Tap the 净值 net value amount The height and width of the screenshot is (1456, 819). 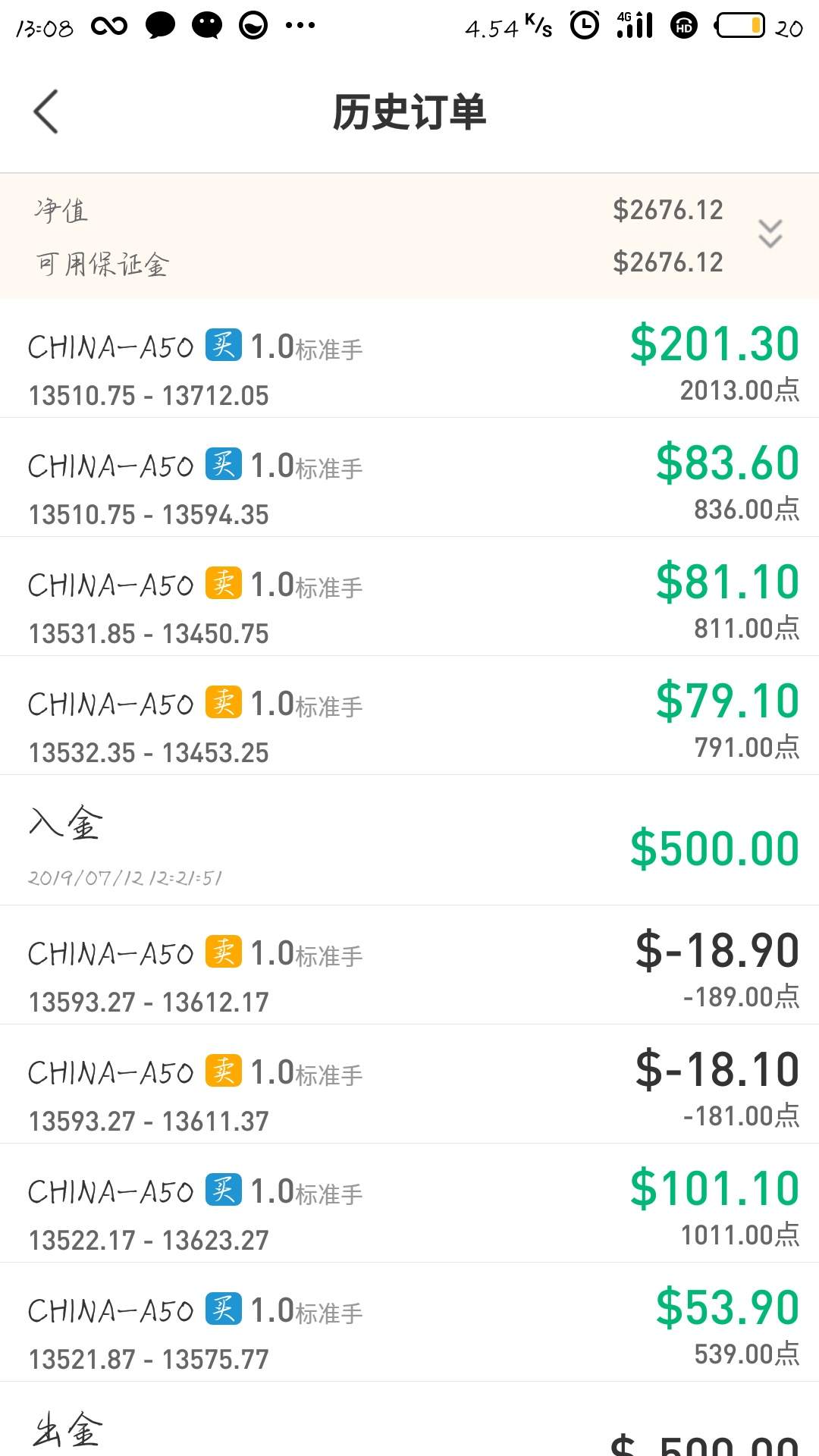pyautogui.click(x=667, y=210)
